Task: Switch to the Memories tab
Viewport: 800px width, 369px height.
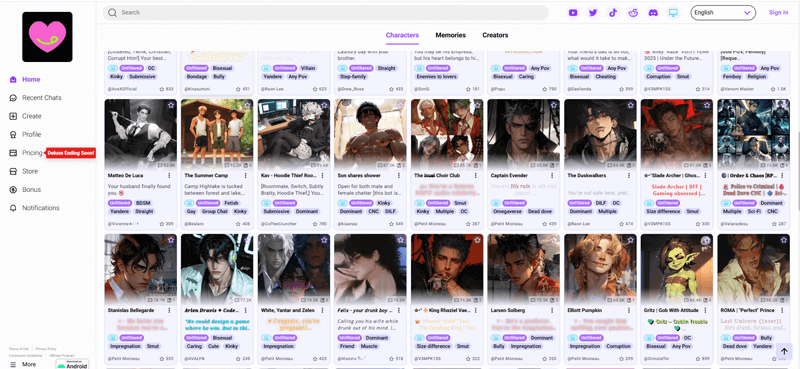Action: coord(451,35)
